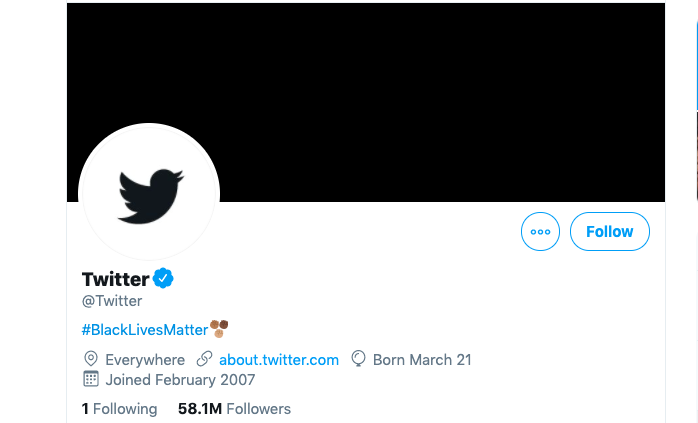Click the chain link icon

click(204, 359)
